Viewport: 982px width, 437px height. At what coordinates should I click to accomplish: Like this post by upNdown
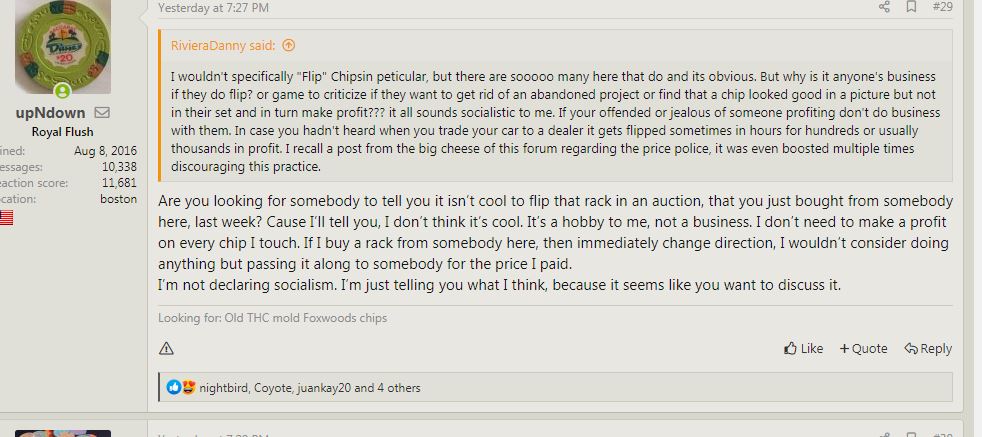pyautogui.click(x=804, y=348)
